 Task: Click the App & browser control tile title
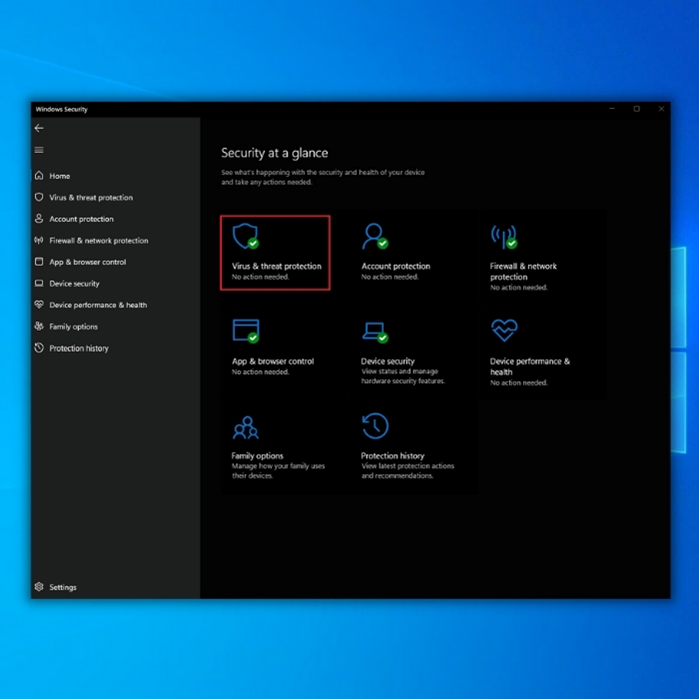coord(273,361)
